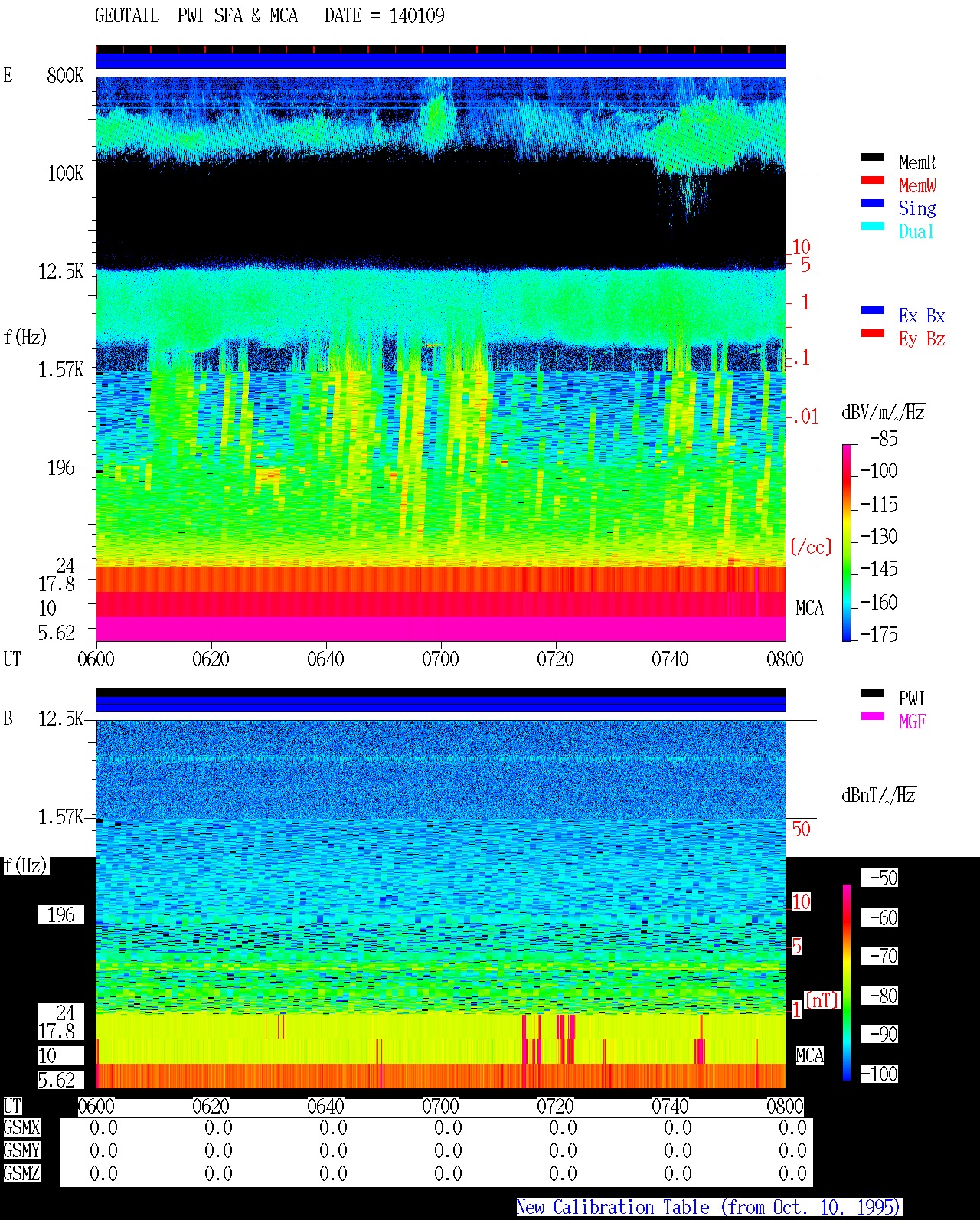Click the GEOTAIL PWI SFA & MCA title
The height and width of the screenshot is (1220, 980).
(x=196, y=15)
